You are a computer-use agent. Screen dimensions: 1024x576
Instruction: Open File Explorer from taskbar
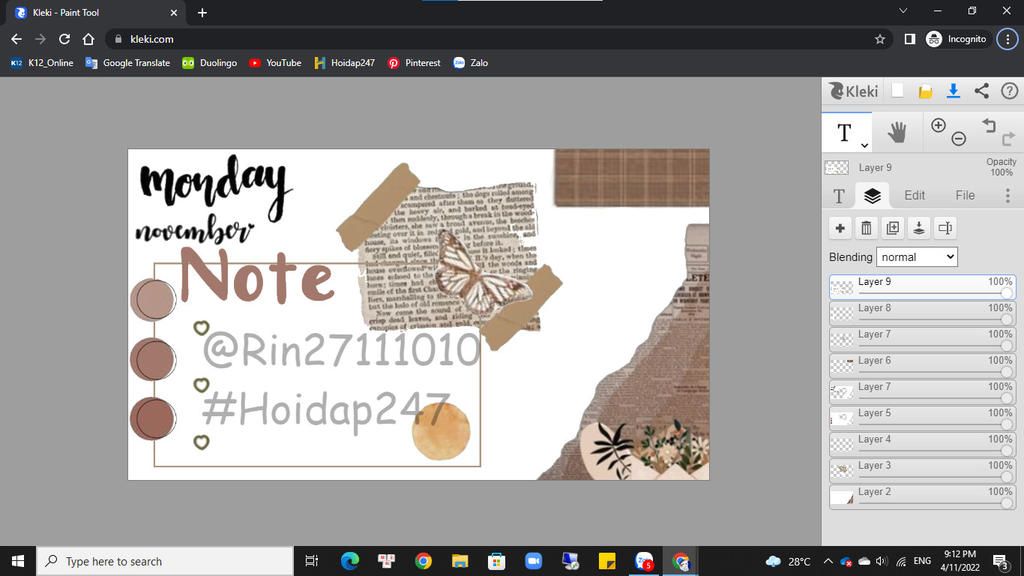460,561
